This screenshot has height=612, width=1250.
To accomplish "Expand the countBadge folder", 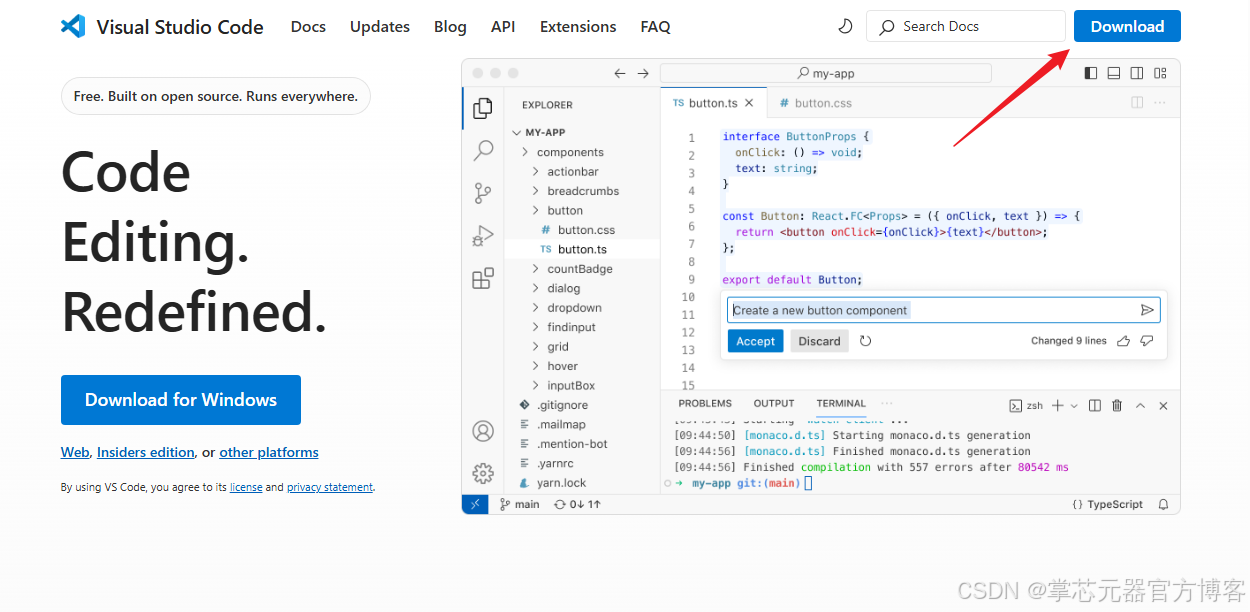I will tap(582, 269).
